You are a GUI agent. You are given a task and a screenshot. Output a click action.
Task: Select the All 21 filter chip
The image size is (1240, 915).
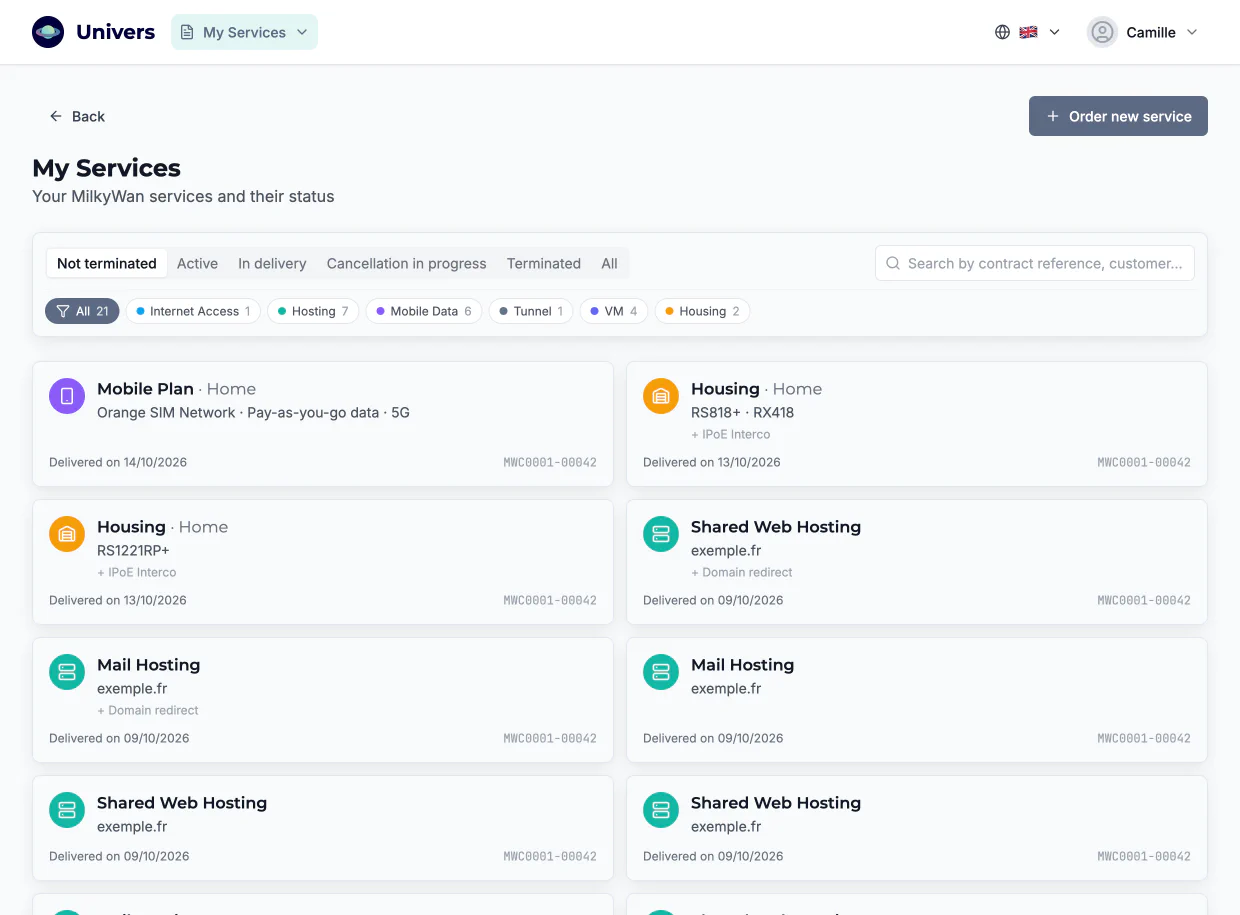82,311
